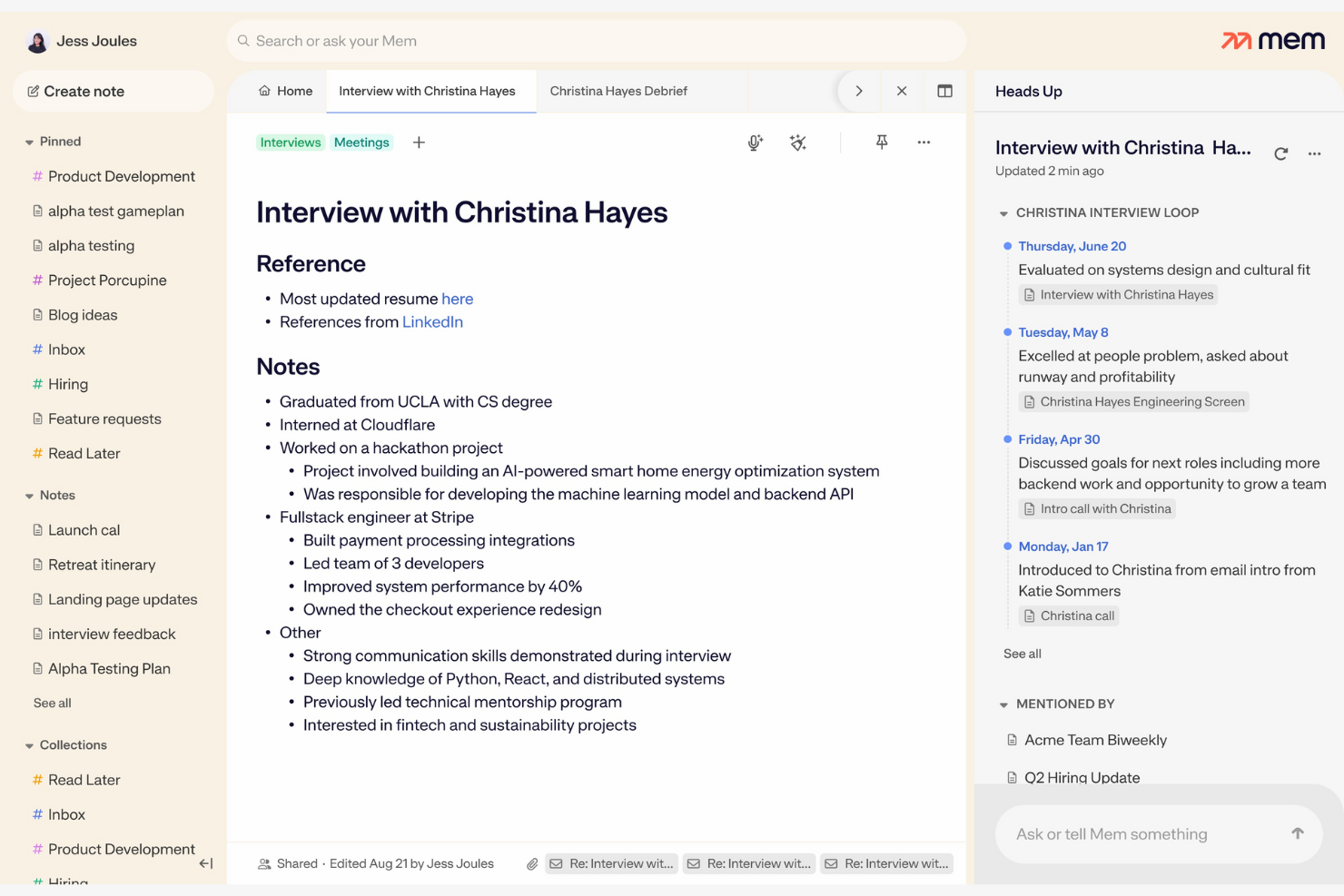Click the Search or ask your Mem field
1344x896 pixels.
point(595,41)
